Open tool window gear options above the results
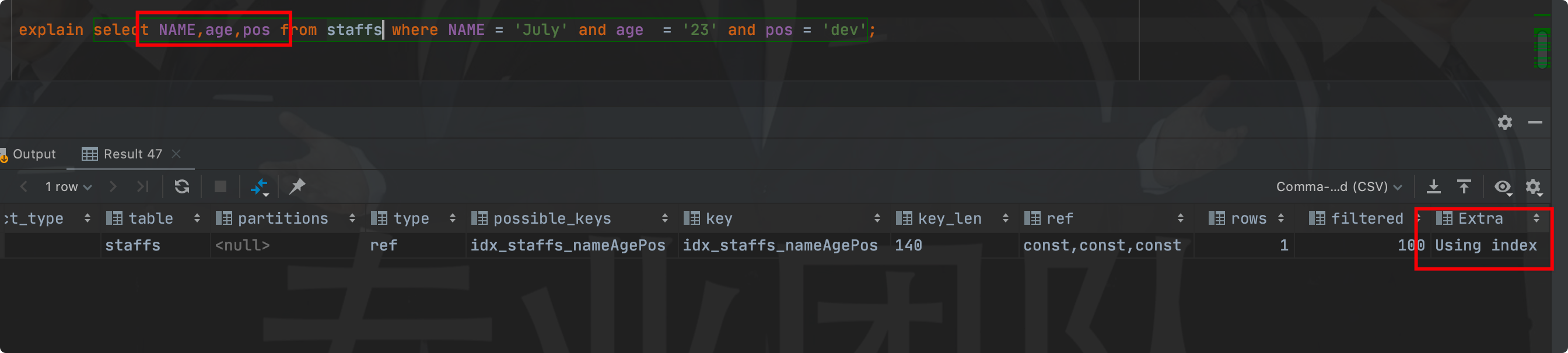Viewport: 1568px width, 353px height. 1504,123
